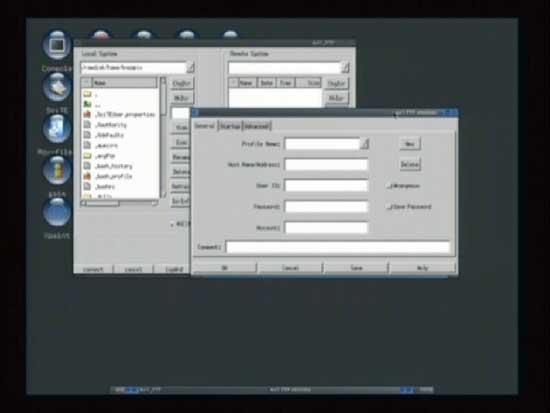Click the Account input field
Viewport: 550px width, 413px height.
coord(327,228)
